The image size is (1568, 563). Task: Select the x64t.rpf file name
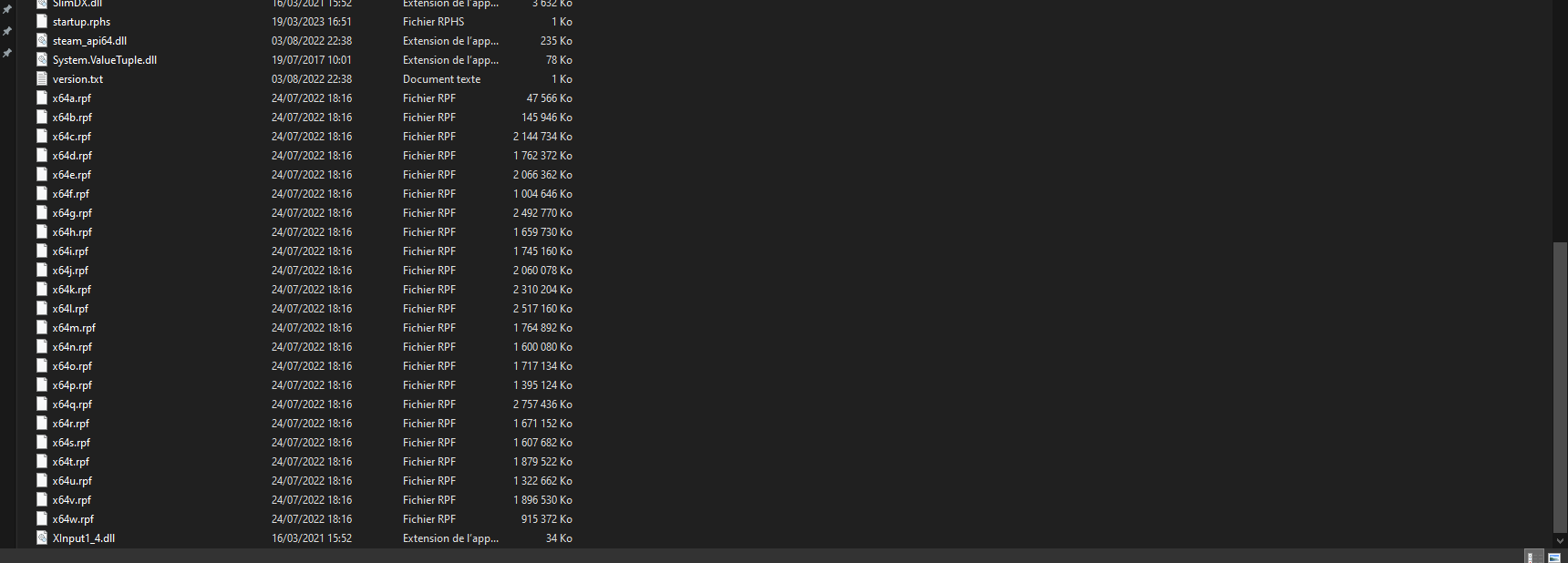[71, 462]
